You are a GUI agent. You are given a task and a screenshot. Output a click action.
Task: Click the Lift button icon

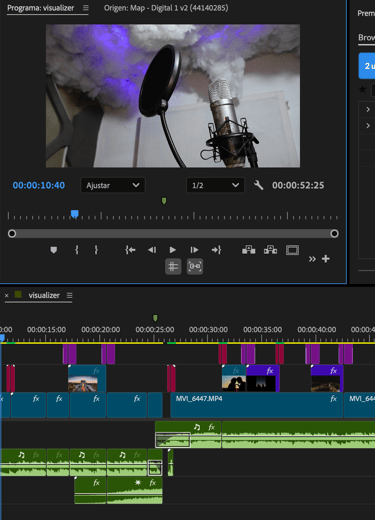[249, 250]
